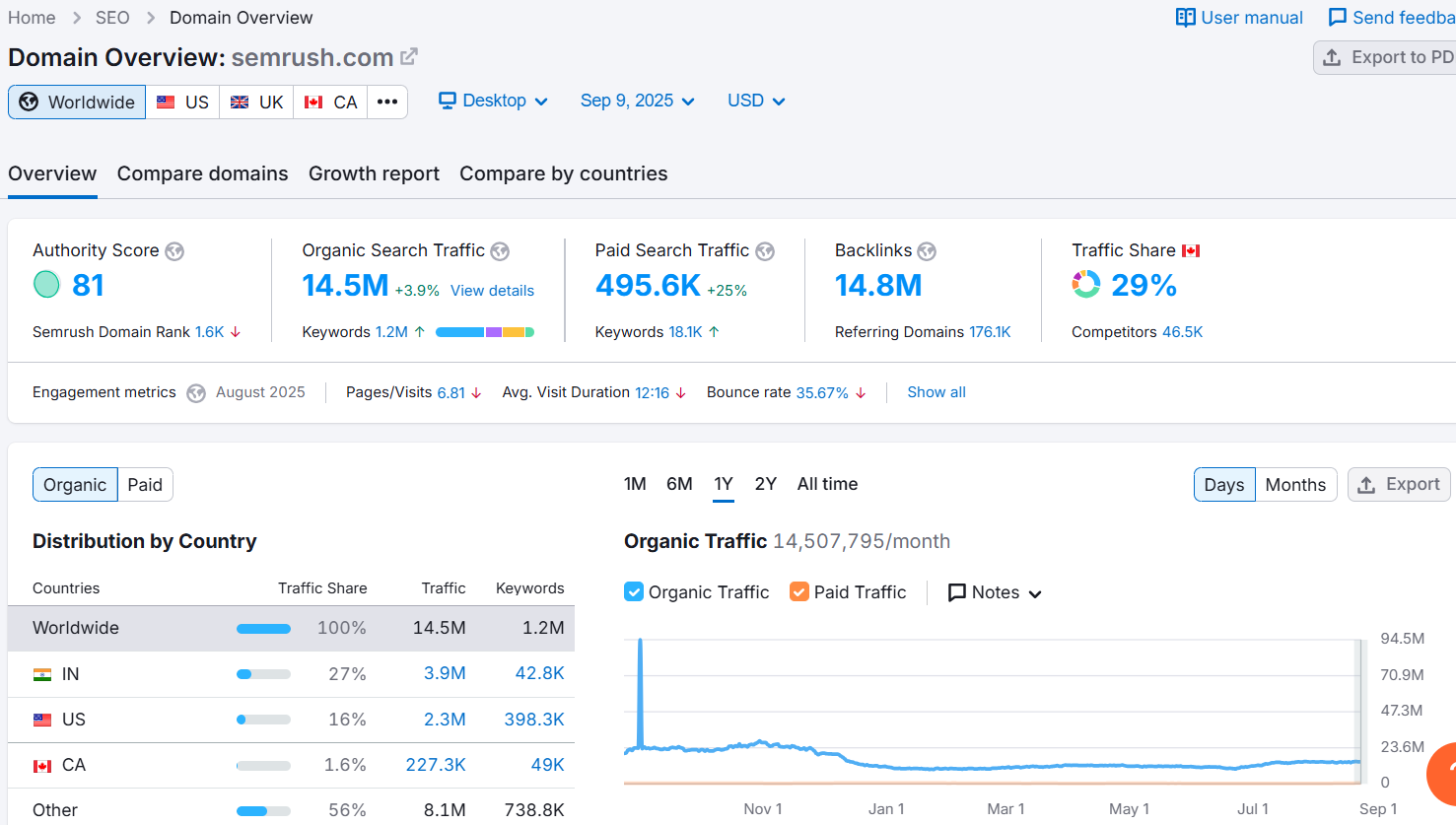Select 1M time range

[x=635, y=484]
